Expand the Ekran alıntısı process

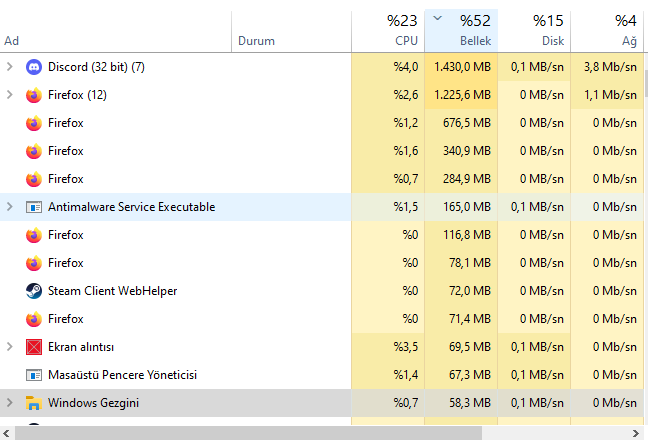tap(10, 347)
